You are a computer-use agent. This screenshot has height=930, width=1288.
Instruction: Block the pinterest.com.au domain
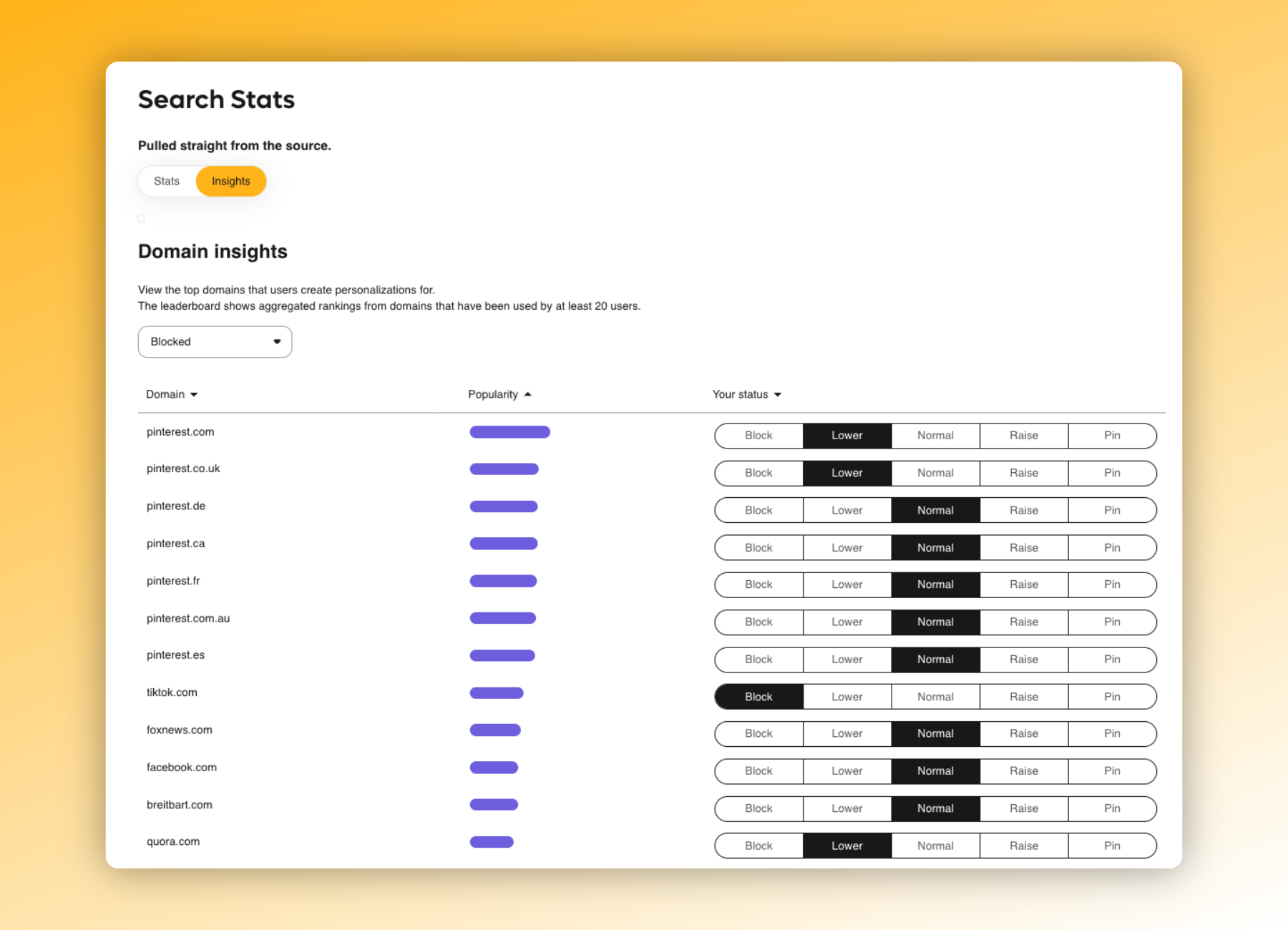tap(758, 622)
